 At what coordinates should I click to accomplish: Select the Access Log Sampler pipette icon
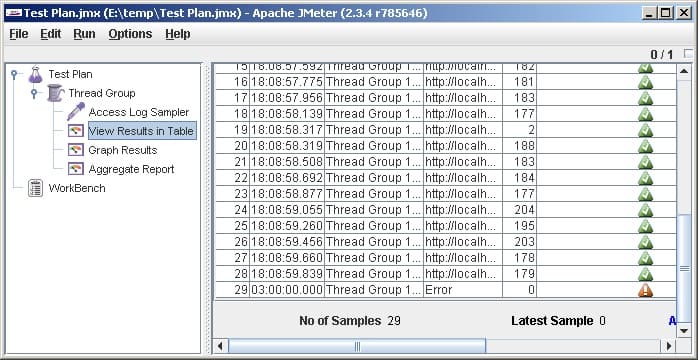tap(76, 112)
